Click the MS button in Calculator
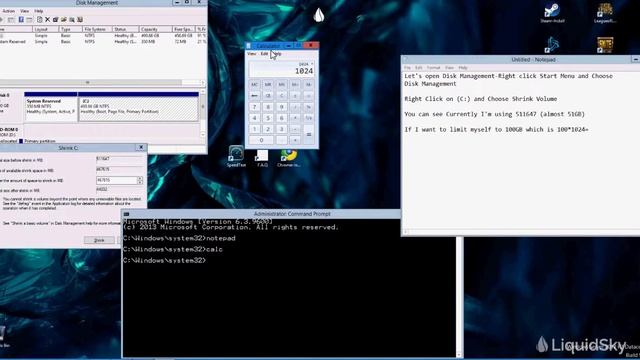The image size is (640, 360). (281, 84)
